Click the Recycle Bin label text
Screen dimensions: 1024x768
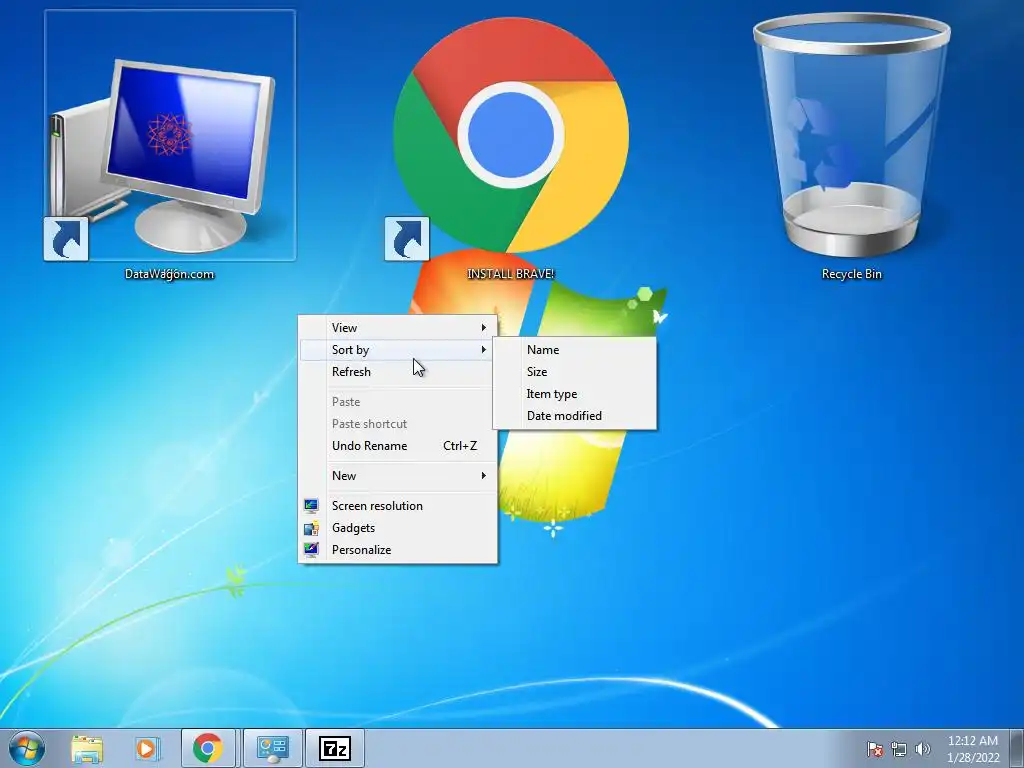click(852, 274)
